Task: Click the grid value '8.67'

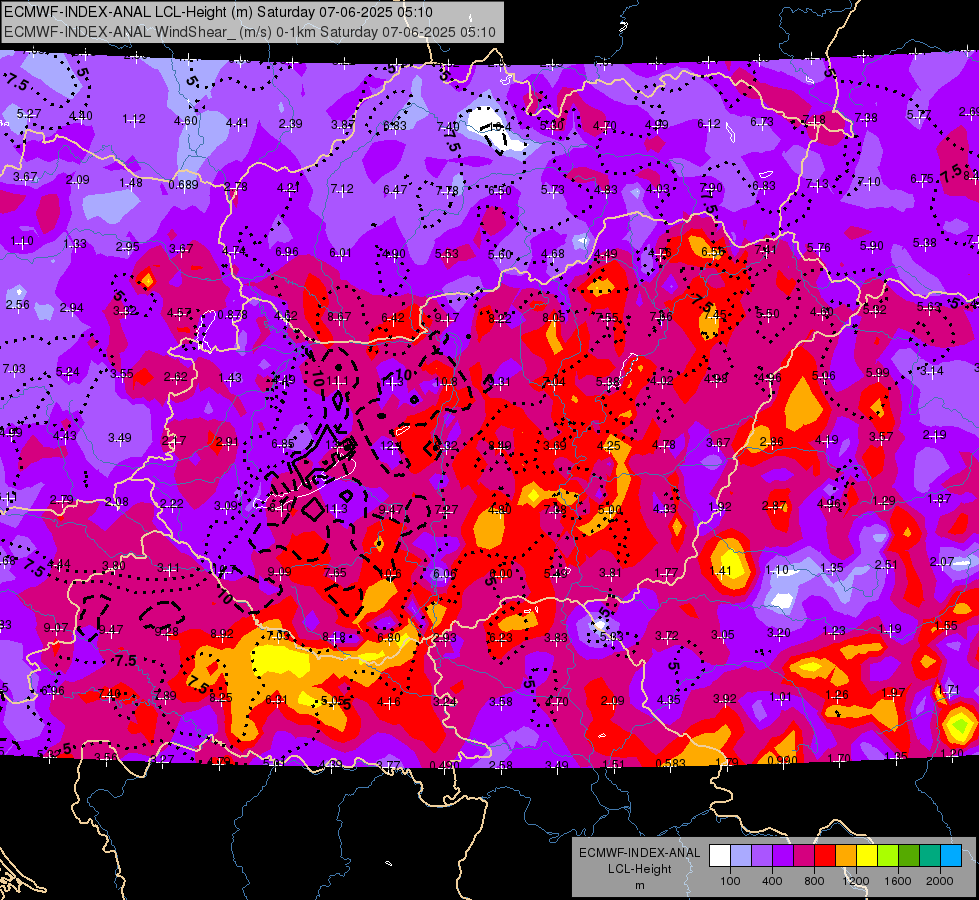Action: (339, 317)
